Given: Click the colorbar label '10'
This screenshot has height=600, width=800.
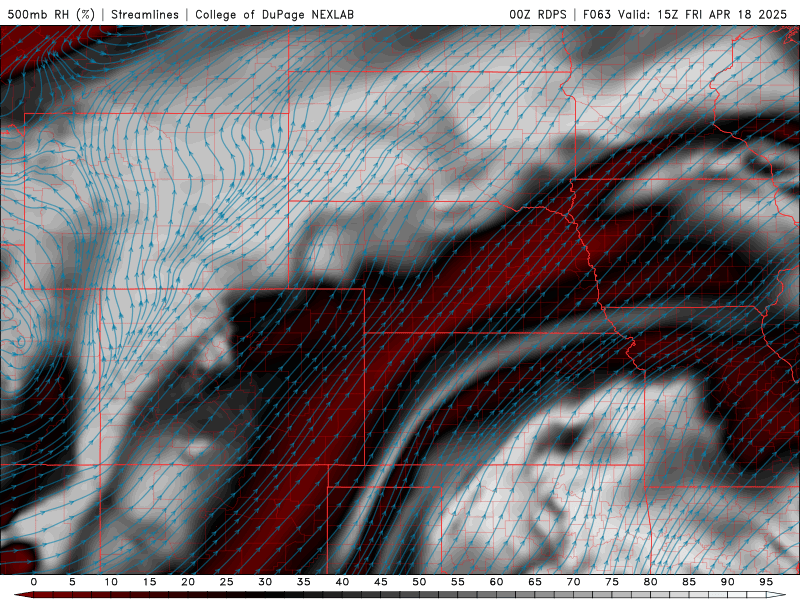Looking at the screenshot, I should pyautogui.click(x=111, y=582).
